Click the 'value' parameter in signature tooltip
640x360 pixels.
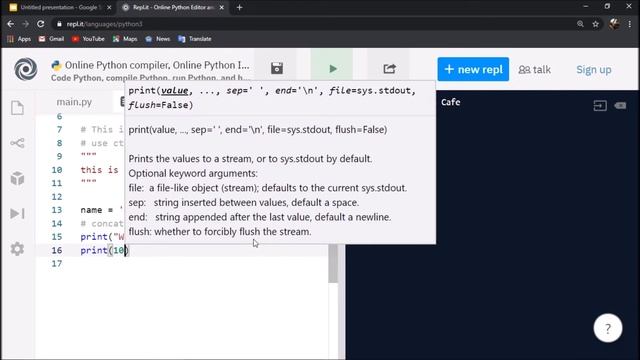pos(174,91)
